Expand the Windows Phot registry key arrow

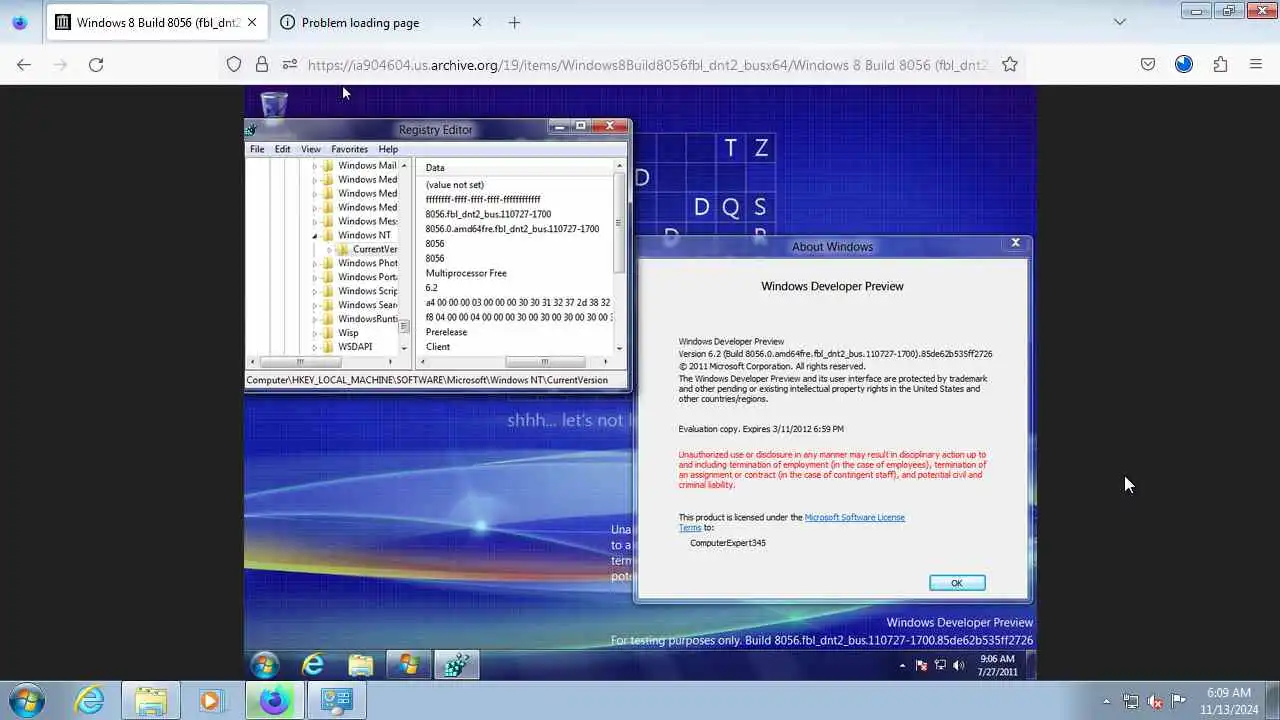[x=315, y=264]
